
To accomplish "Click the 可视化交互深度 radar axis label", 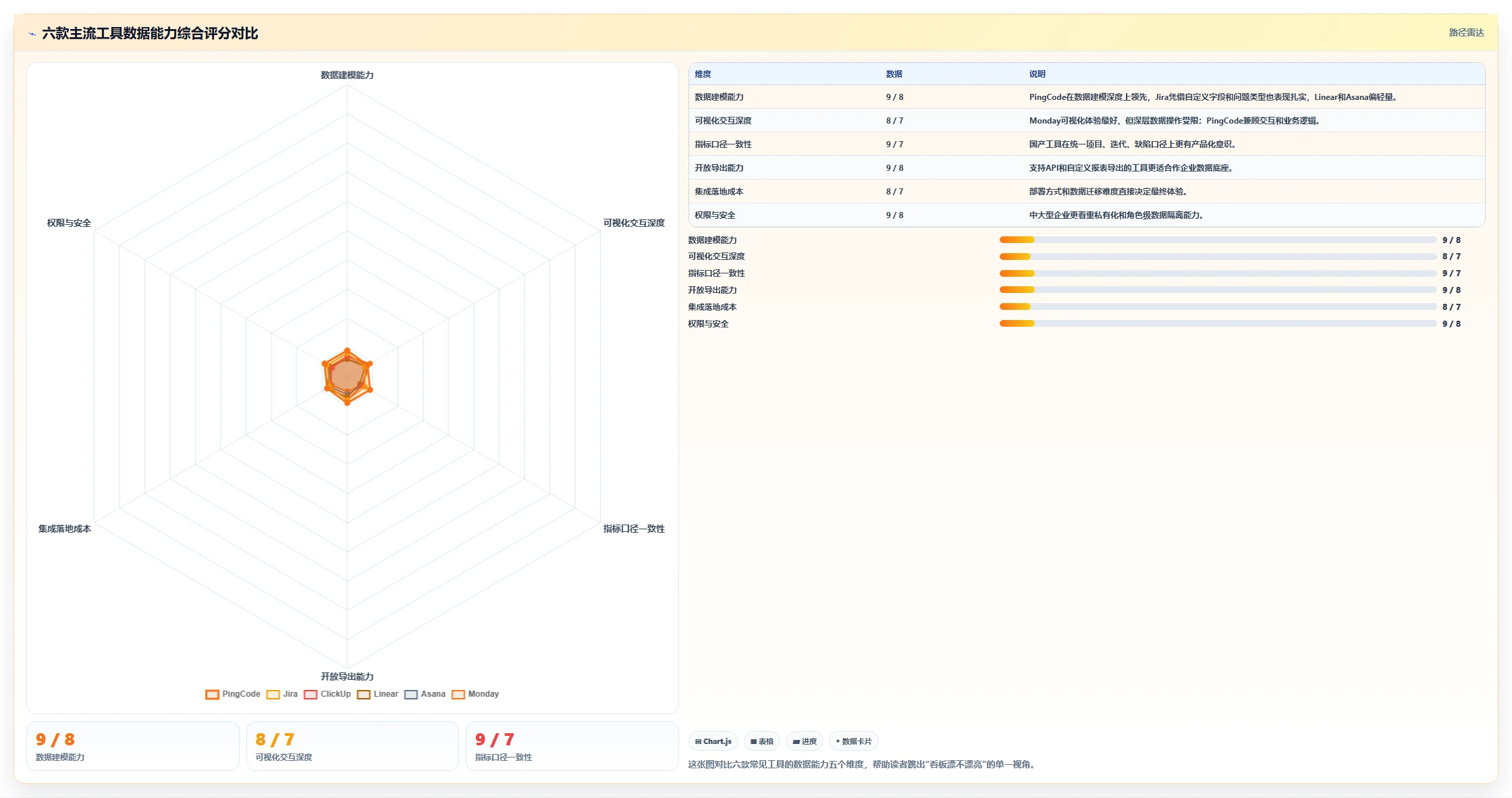I will click(634, 223).
